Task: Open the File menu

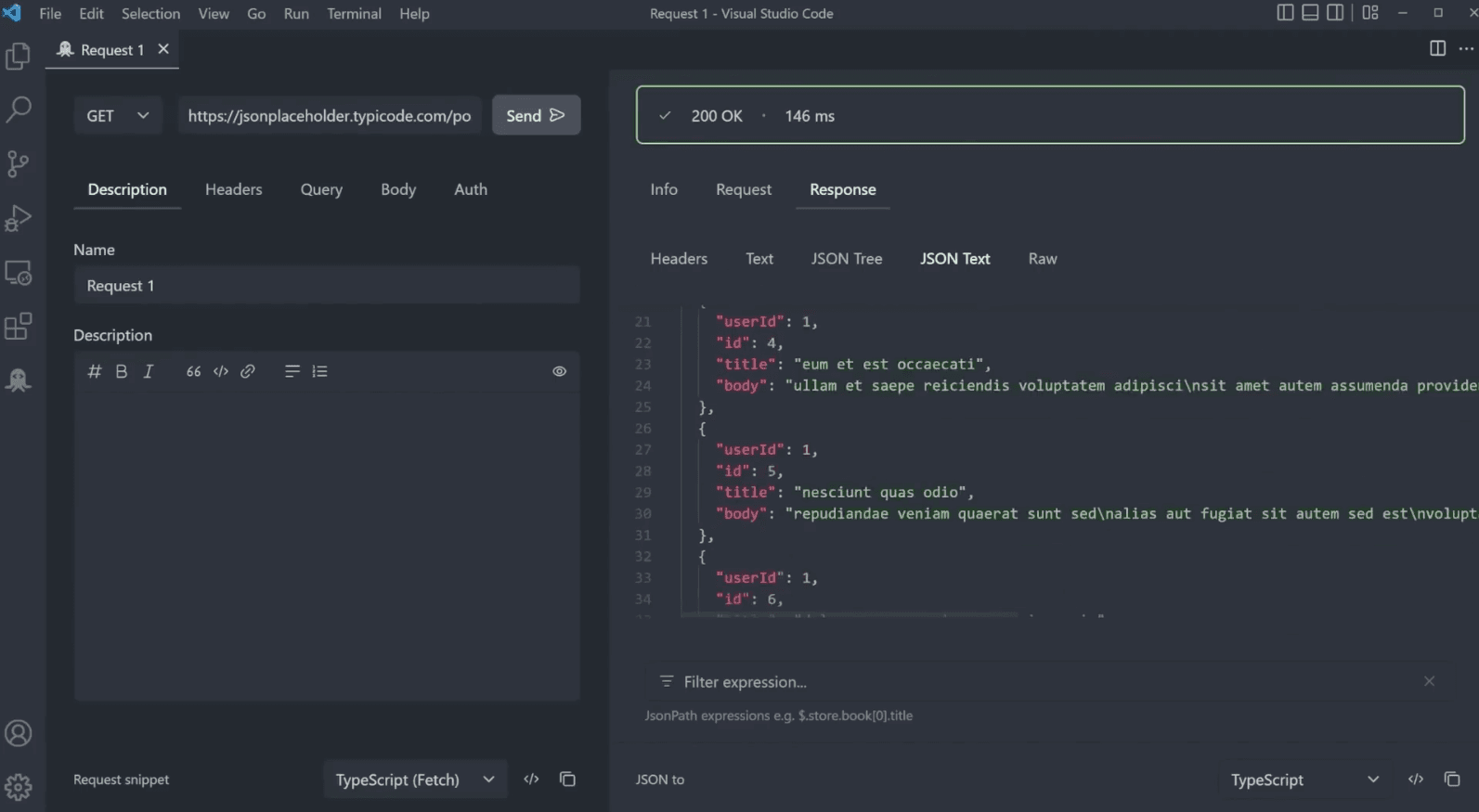Action: (50, 13)
